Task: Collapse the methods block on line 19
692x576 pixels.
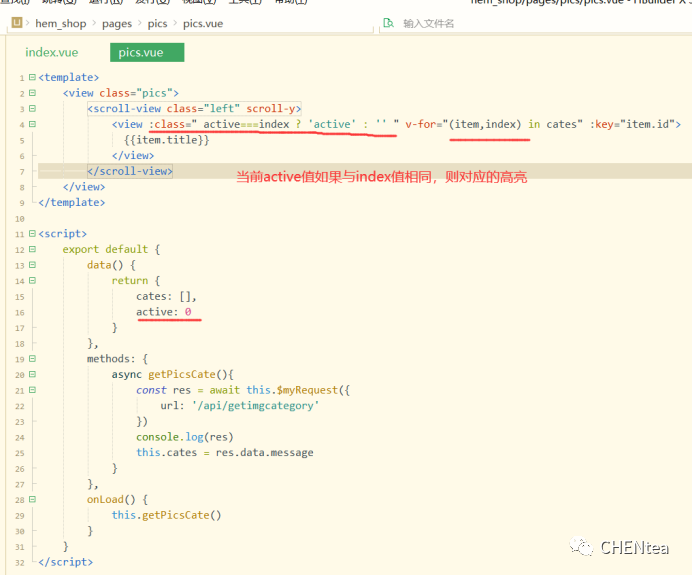Action: point(32,359)
